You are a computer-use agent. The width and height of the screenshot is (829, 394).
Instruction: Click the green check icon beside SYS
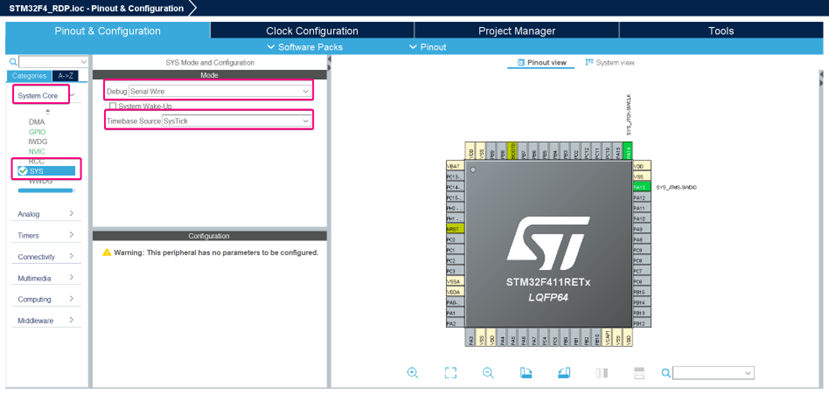point(22,171)
